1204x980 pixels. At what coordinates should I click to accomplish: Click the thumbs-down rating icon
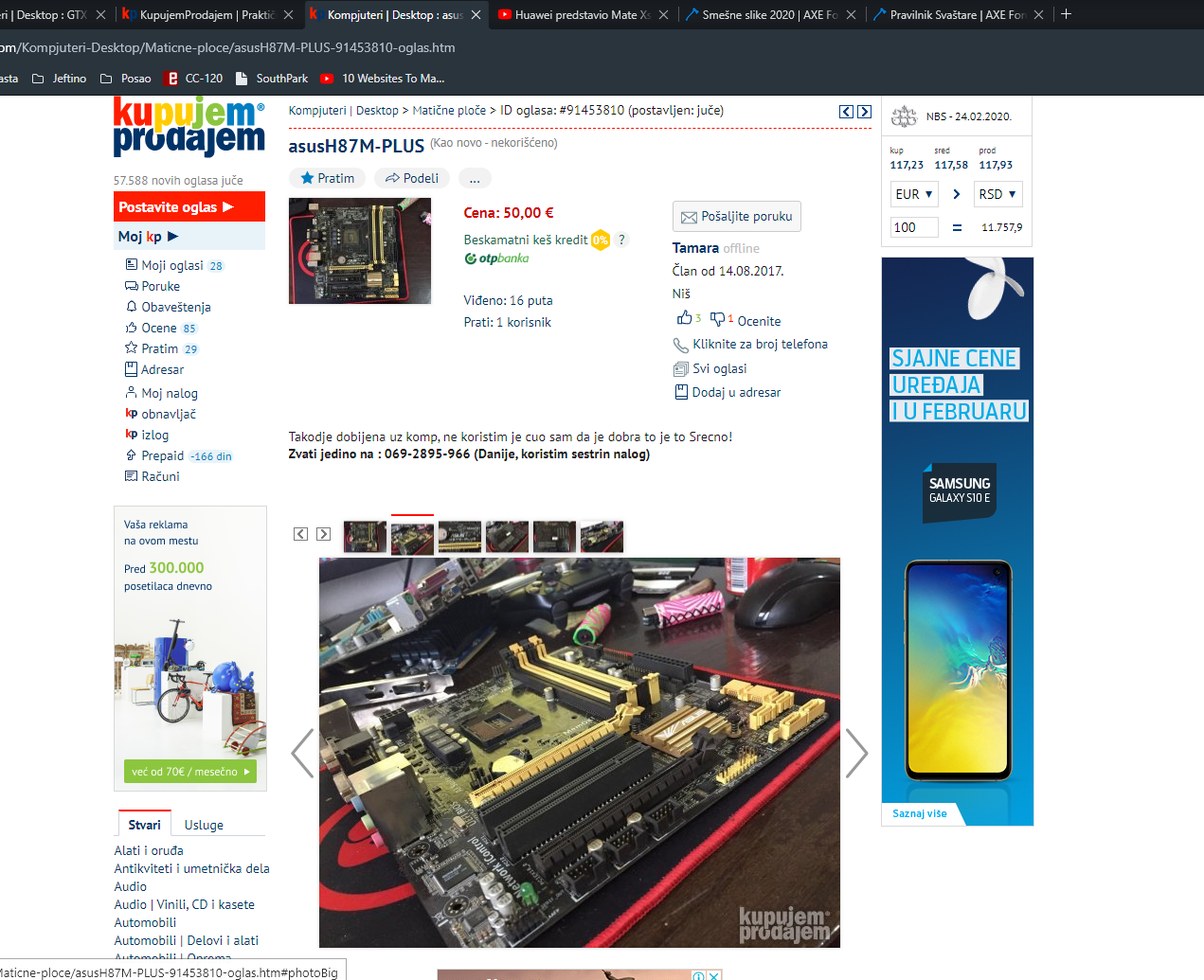click(x=717, y=319)
